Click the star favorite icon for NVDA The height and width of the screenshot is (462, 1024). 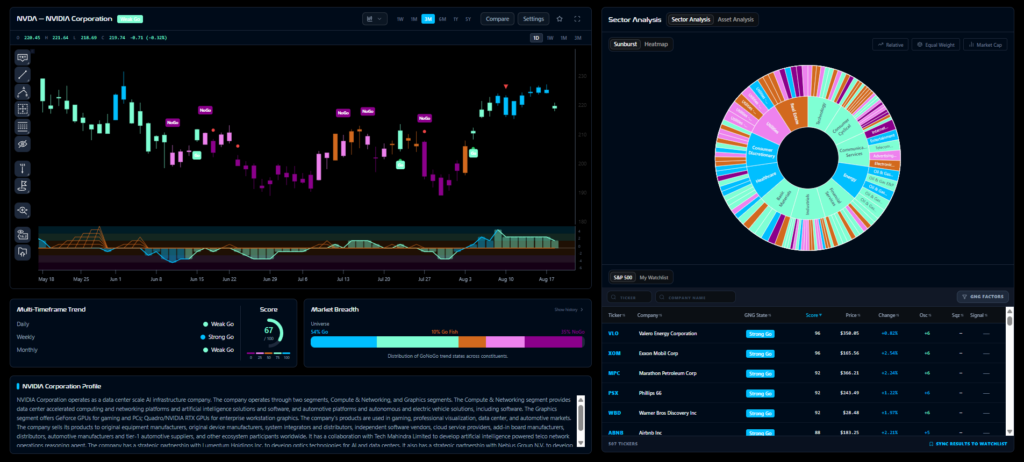560,19
